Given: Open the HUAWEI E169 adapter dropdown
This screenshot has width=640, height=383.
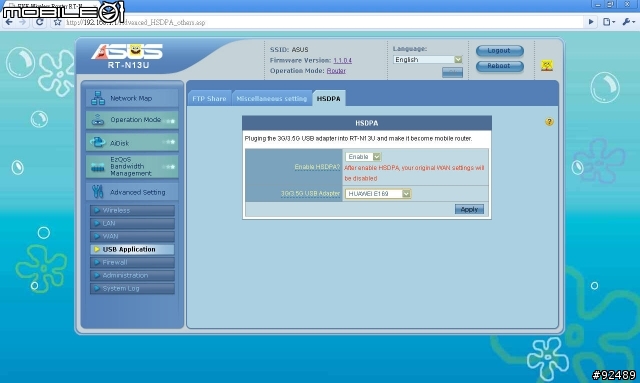Looking at the screenshot, I should point(378,194).
